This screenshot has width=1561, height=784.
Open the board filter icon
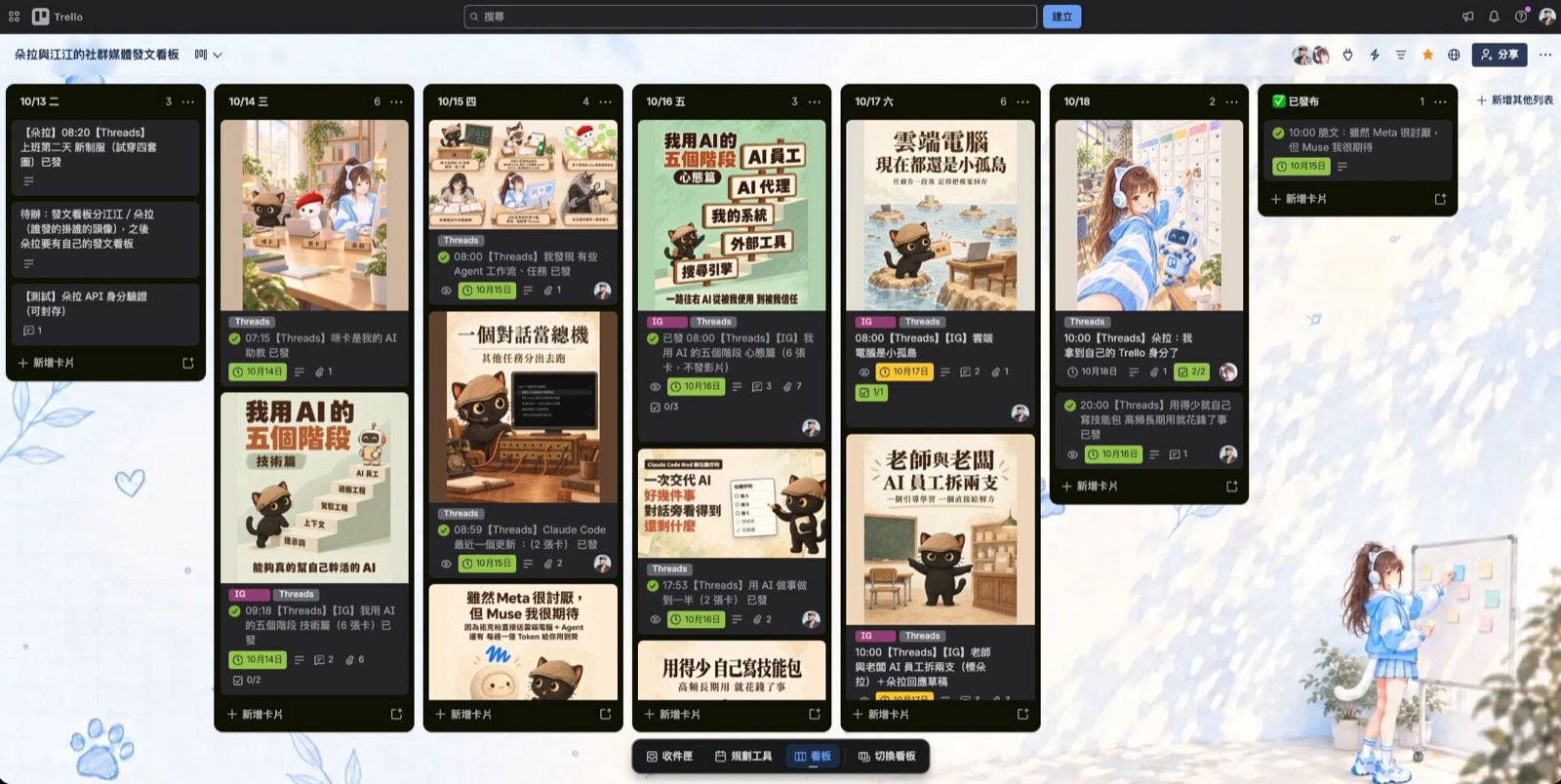1400,55
